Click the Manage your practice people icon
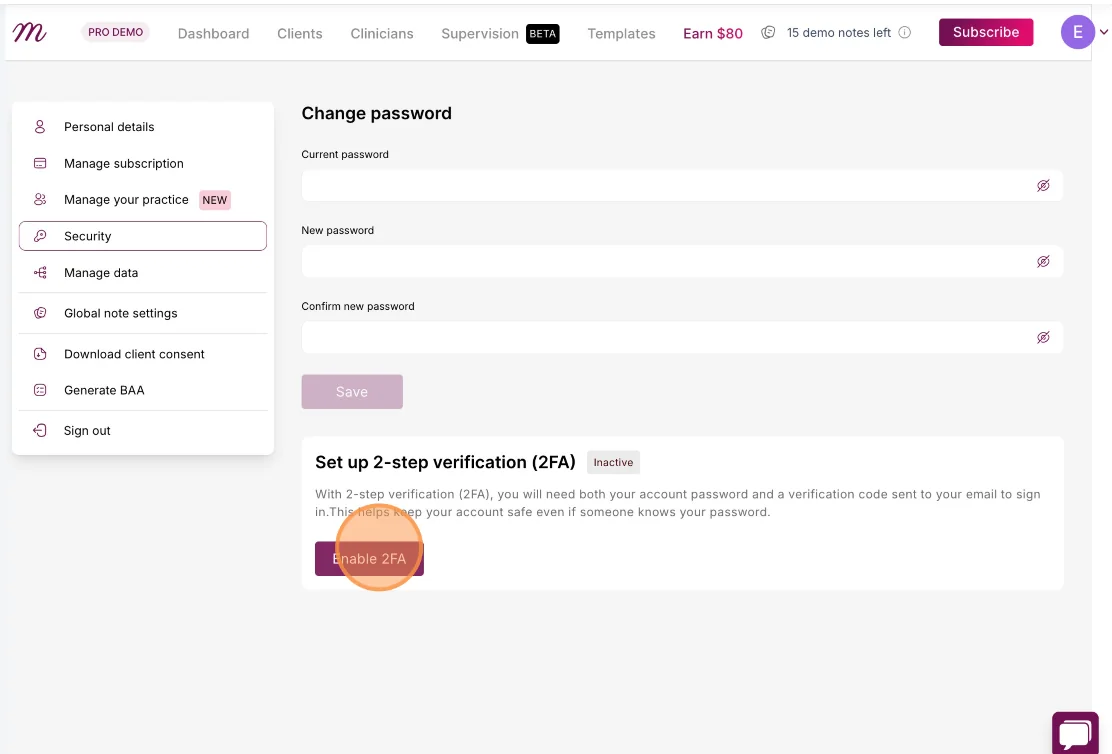This screenshot has width=1112, height=754. pos(40,199)
